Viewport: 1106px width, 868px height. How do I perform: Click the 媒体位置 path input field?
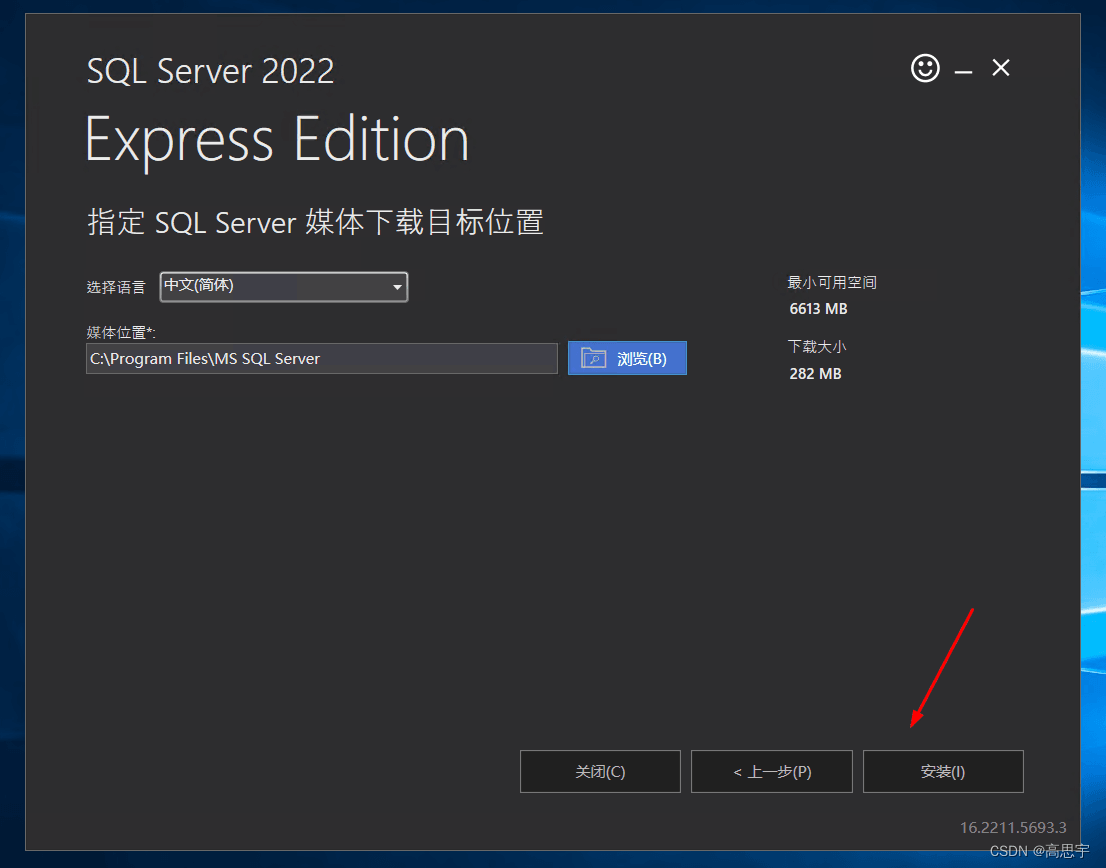click(322, 358)
